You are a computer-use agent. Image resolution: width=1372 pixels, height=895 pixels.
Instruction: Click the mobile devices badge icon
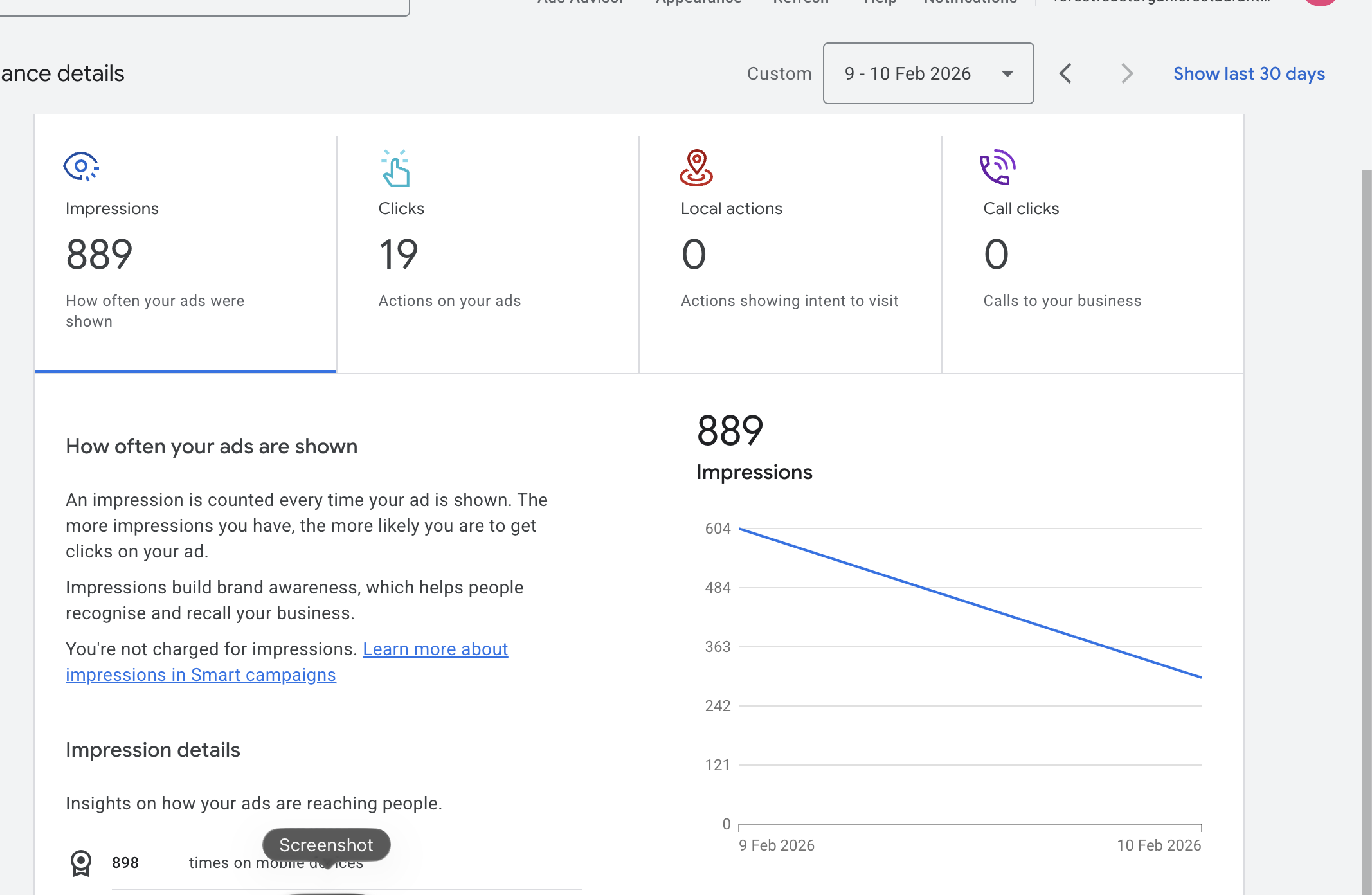point(81,863)
